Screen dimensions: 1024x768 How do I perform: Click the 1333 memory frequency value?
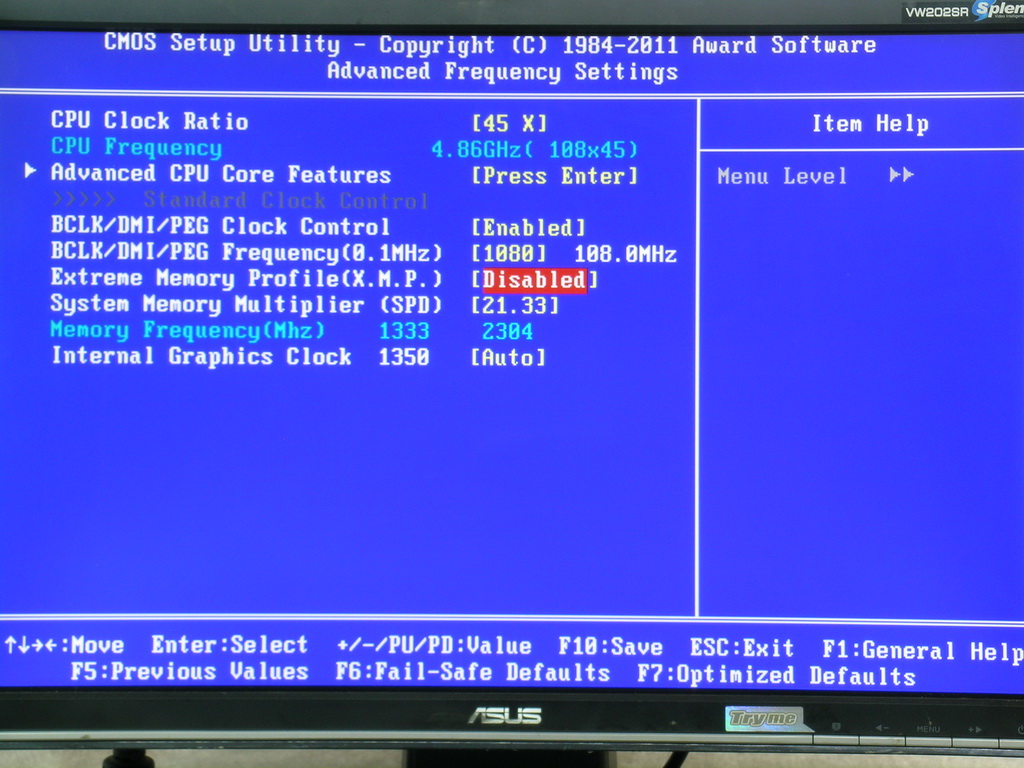(404, 331)
